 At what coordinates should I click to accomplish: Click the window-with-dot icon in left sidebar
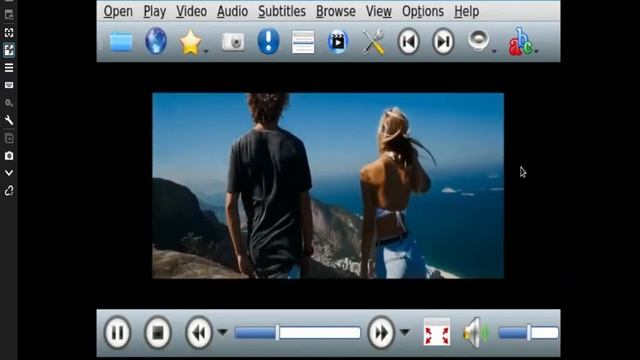[9, 16]
